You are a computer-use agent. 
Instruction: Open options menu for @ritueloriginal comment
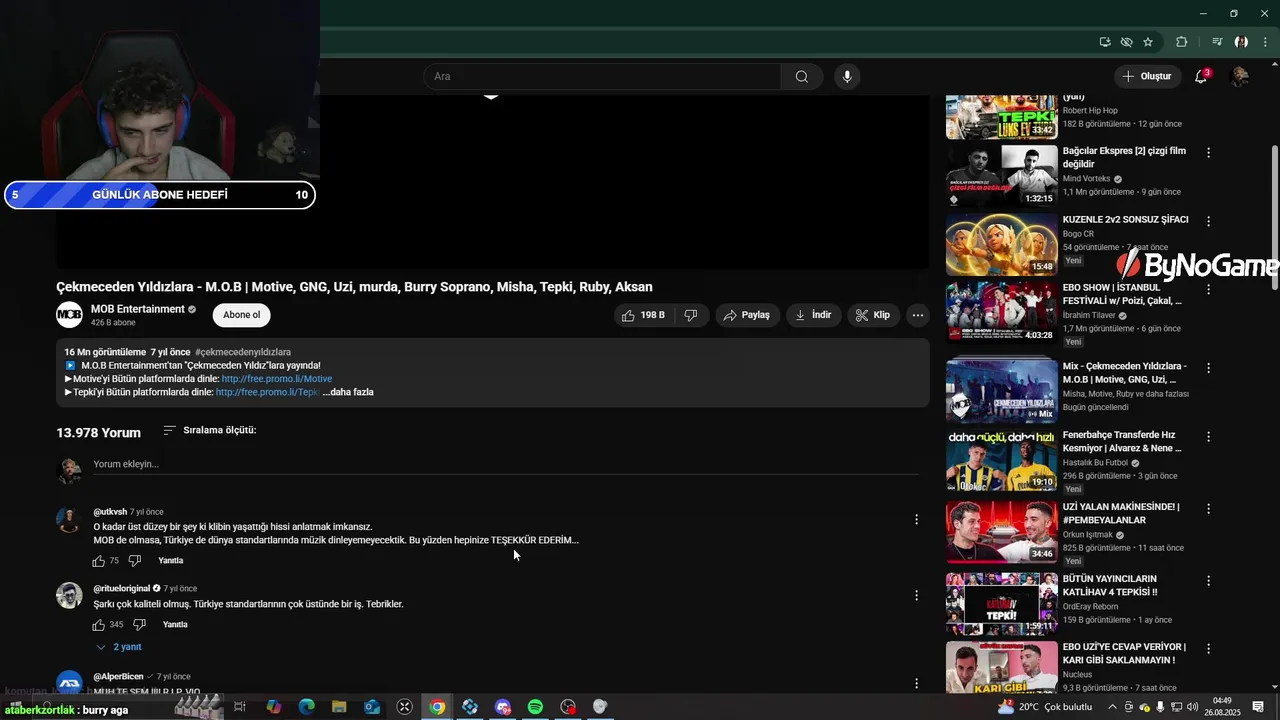(916, 595)
